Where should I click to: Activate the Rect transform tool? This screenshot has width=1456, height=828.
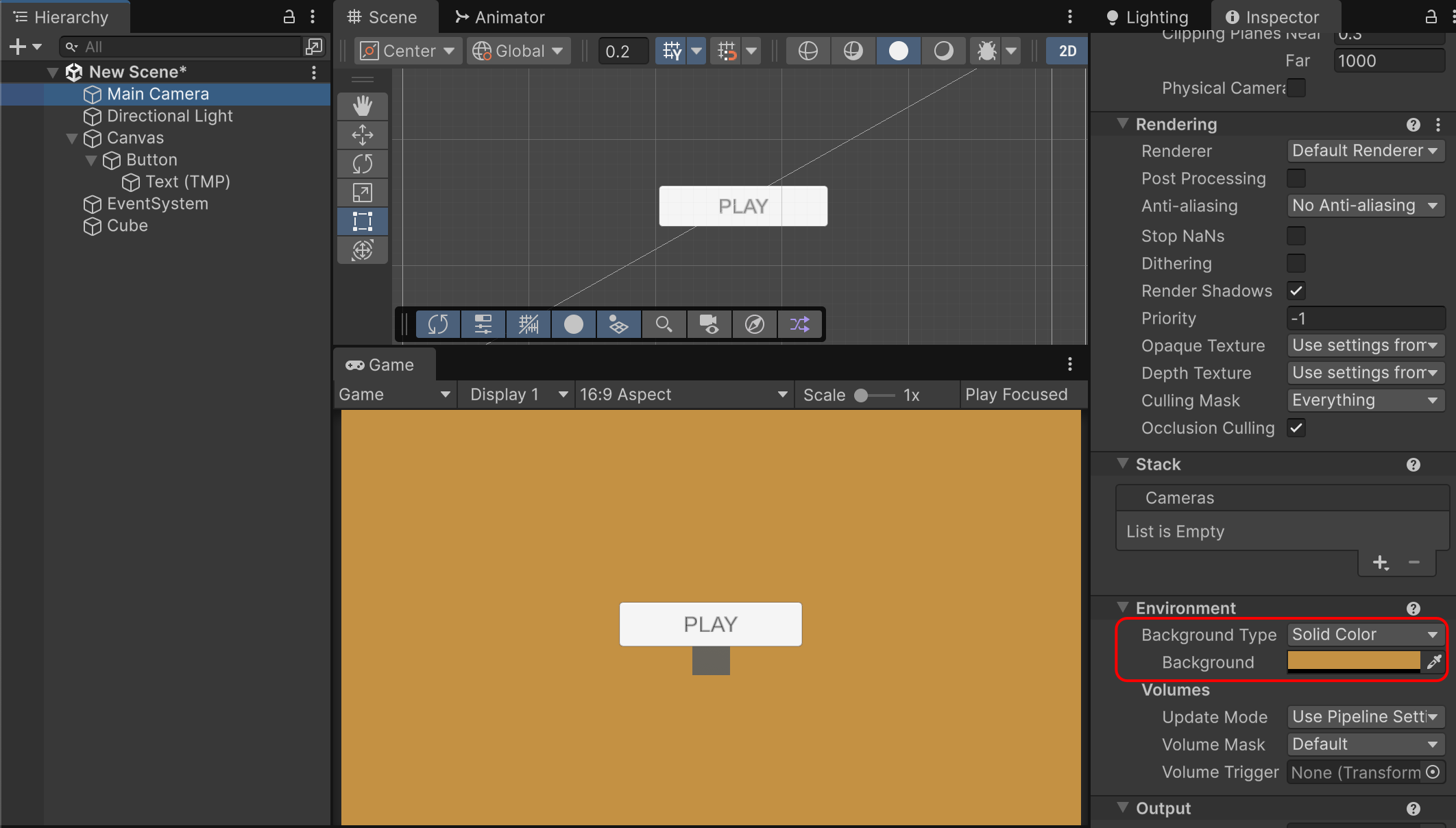tap(362, 221)
